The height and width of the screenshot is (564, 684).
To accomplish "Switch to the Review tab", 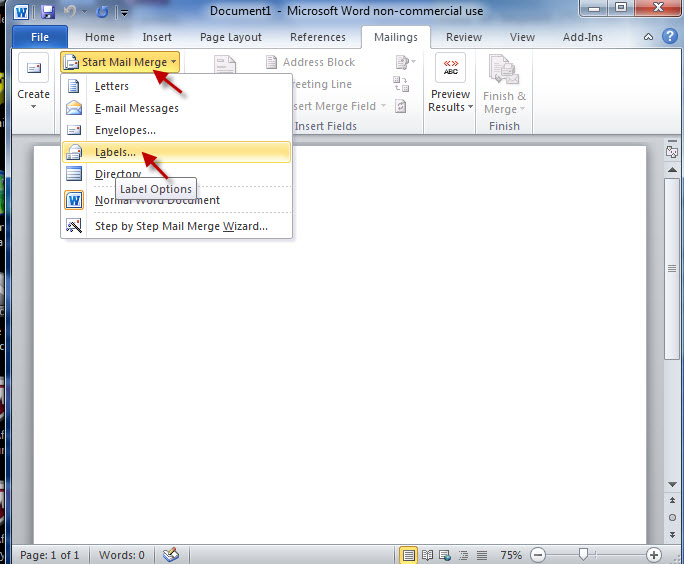I will coord(464,37).
